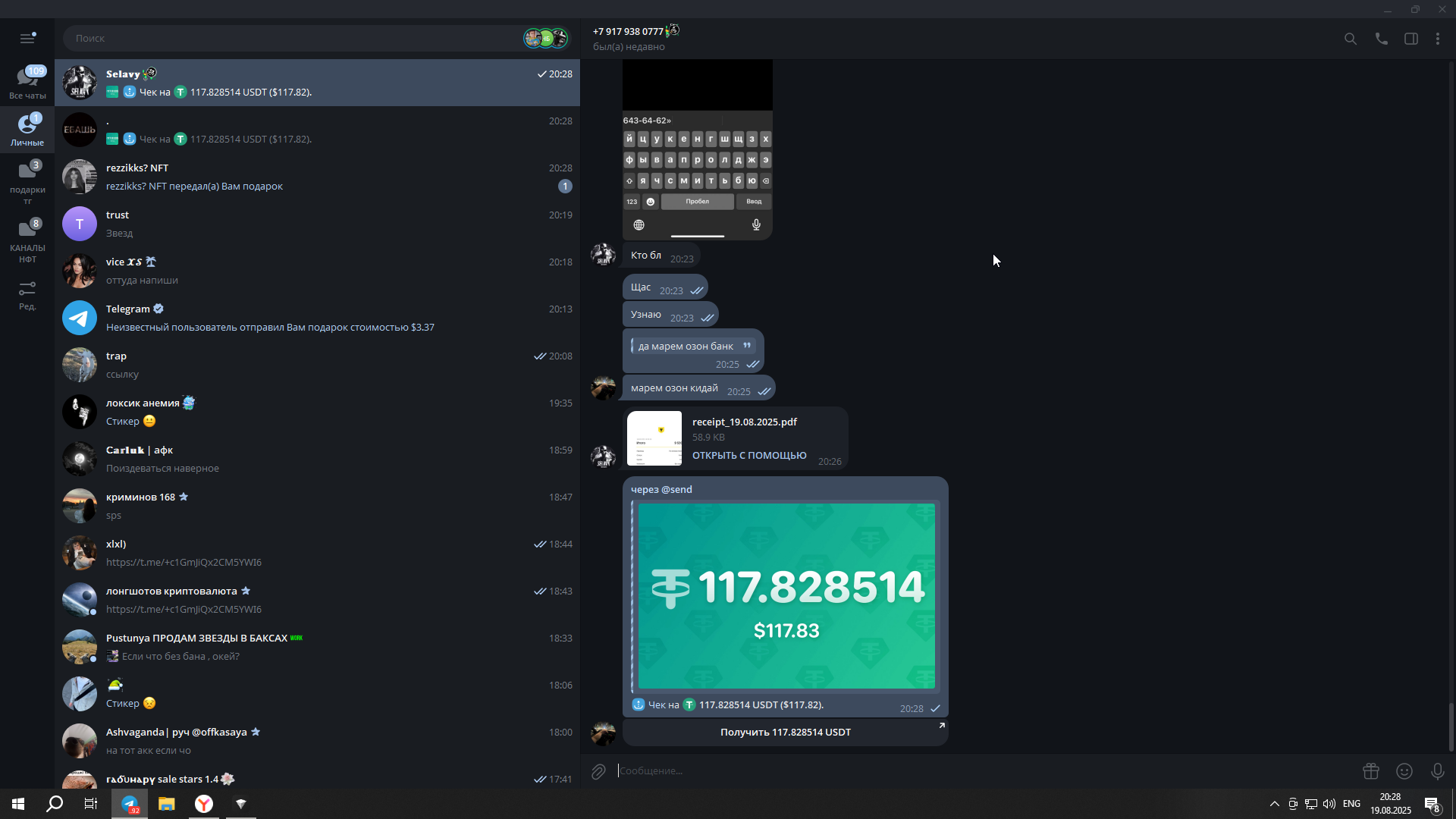1456x819 pixels.
Task: Open the hamburger main menu
Action: click(27, 38)
